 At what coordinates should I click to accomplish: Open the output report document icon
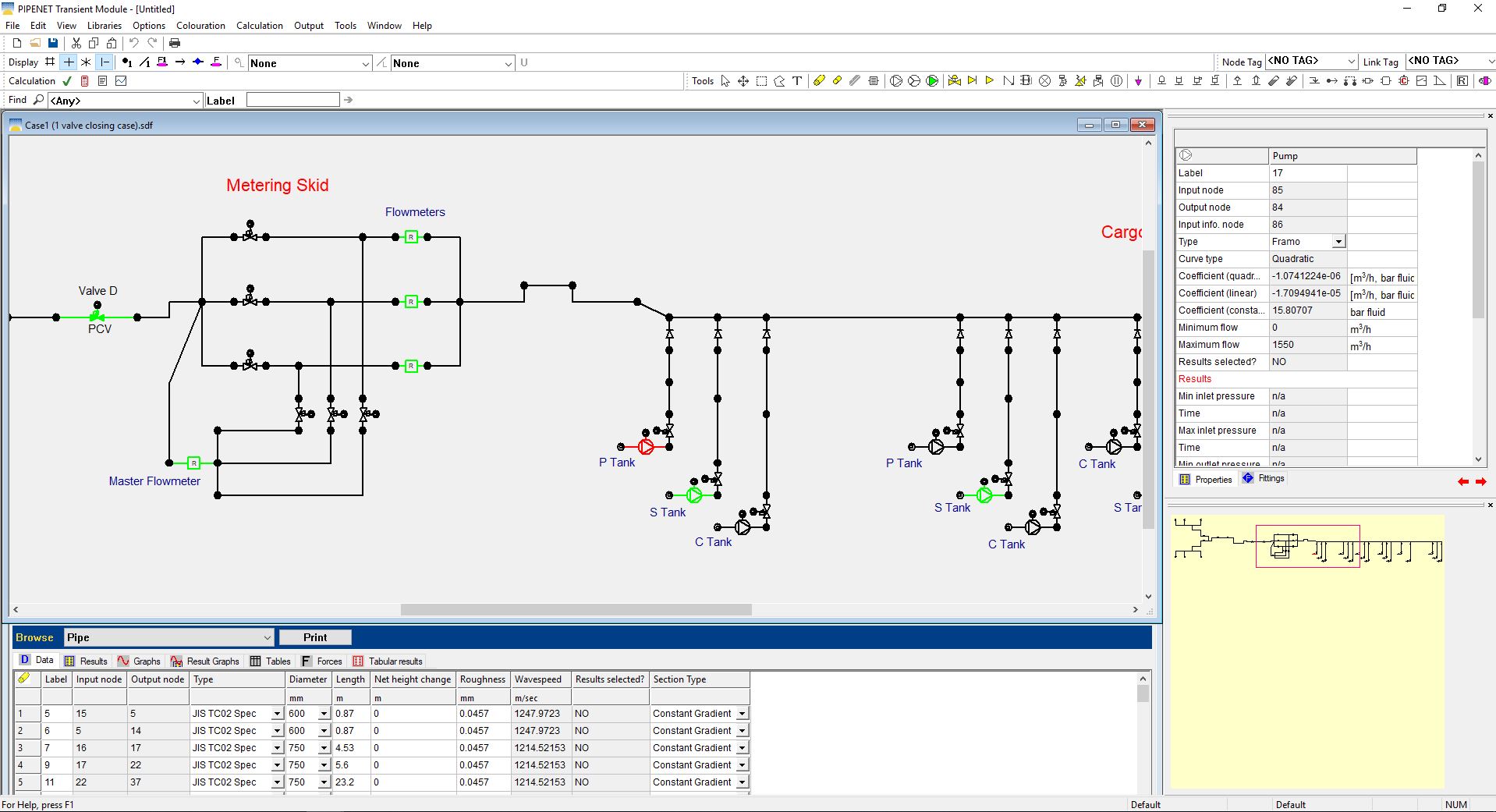102,80
